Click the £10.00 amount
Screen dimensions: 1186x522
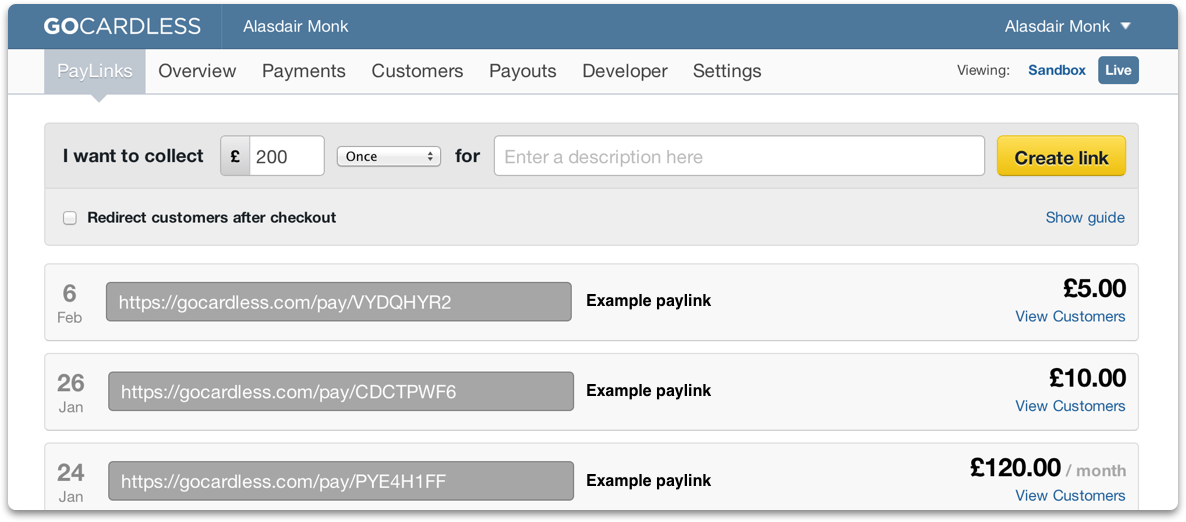pos(1087,378)
